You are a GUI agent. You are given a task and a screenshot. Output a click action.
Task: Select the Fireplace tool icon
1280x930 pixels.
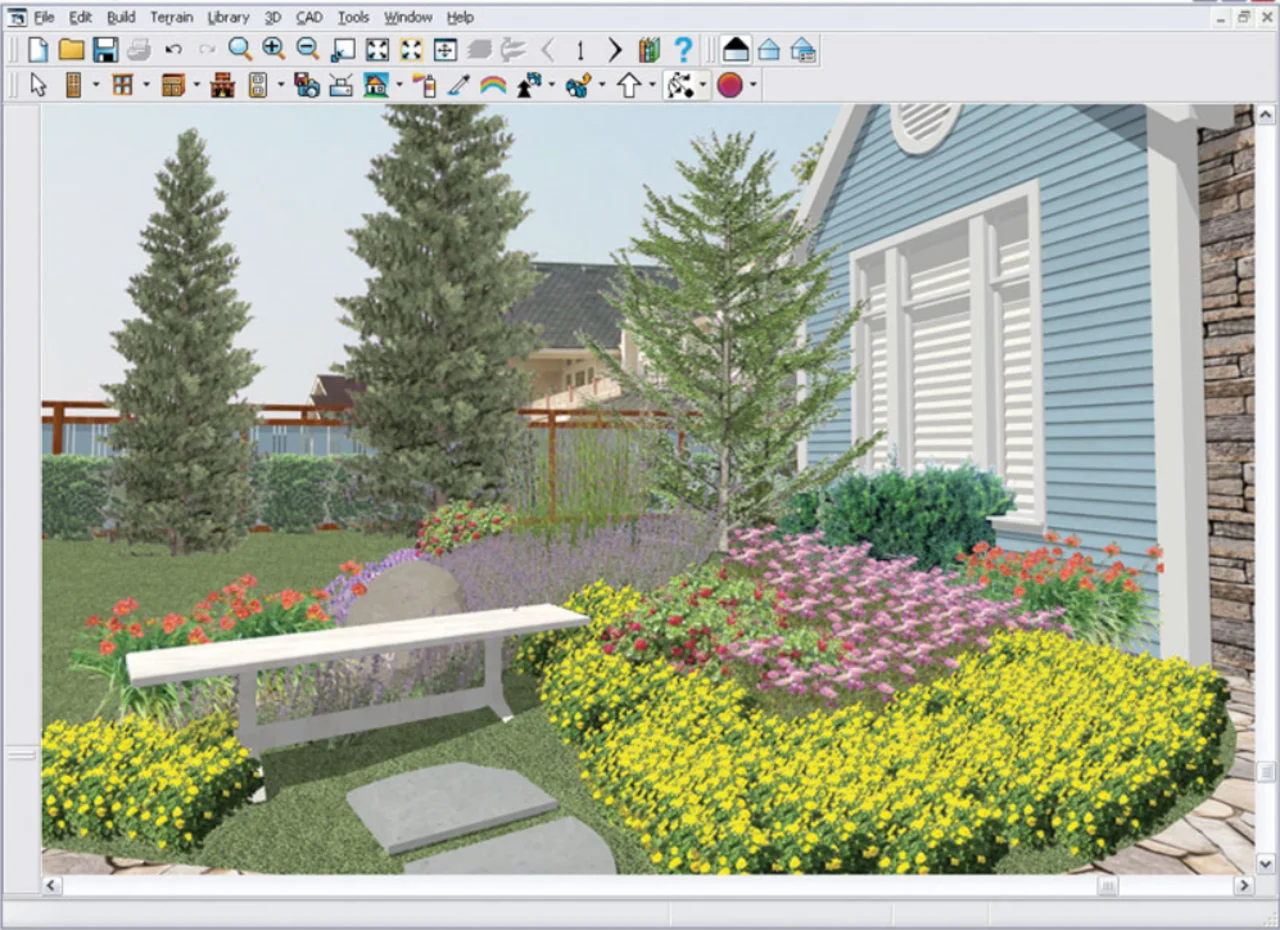coord(222,86)
